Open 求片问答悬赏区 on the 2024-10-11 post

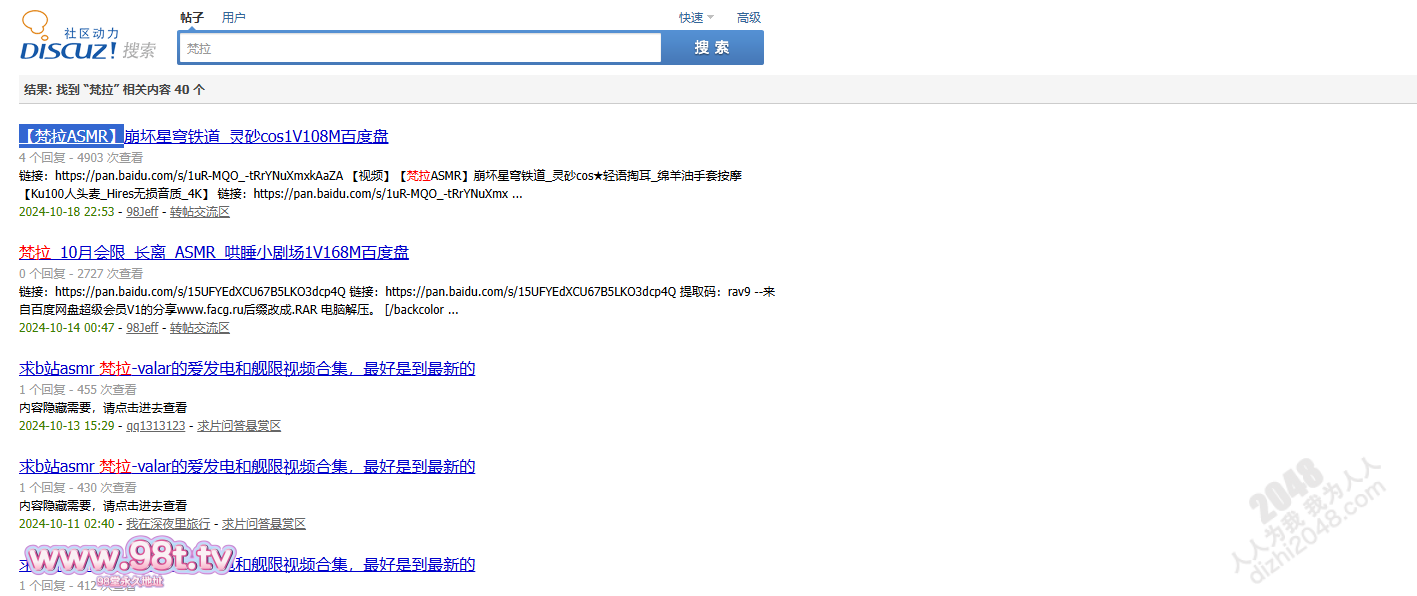pyautogui.click(x=263, y=524)
